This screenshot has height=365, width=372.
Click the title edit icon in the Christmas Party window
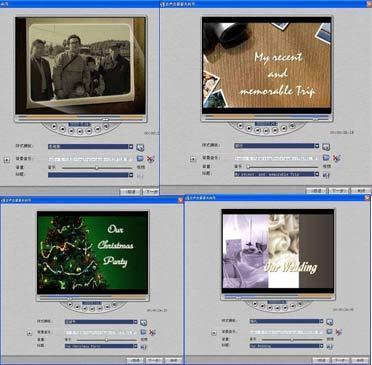143,347
